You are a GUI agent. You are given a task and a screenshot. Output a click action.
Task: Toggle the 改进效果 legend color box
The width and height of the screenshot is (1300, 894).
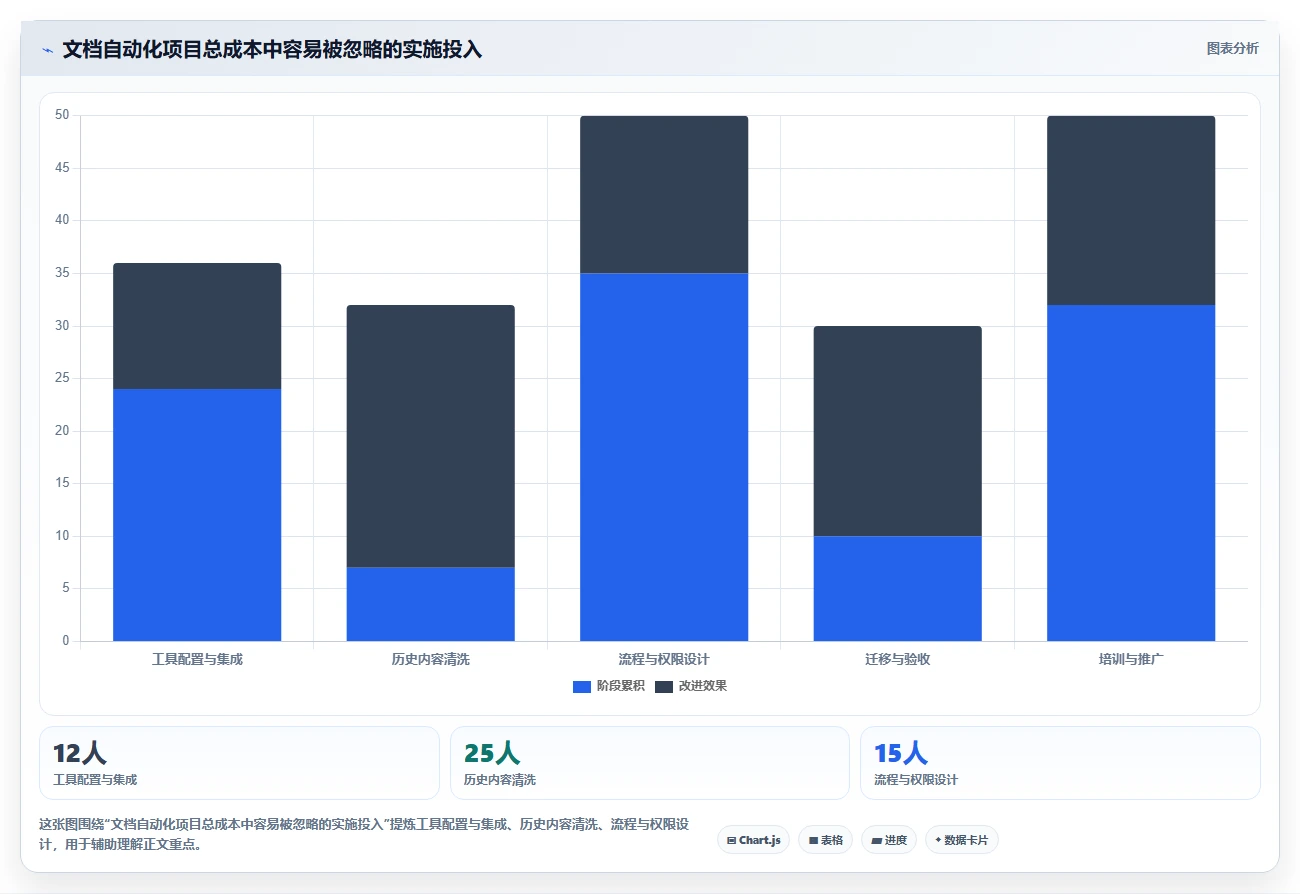click(664, 686)
